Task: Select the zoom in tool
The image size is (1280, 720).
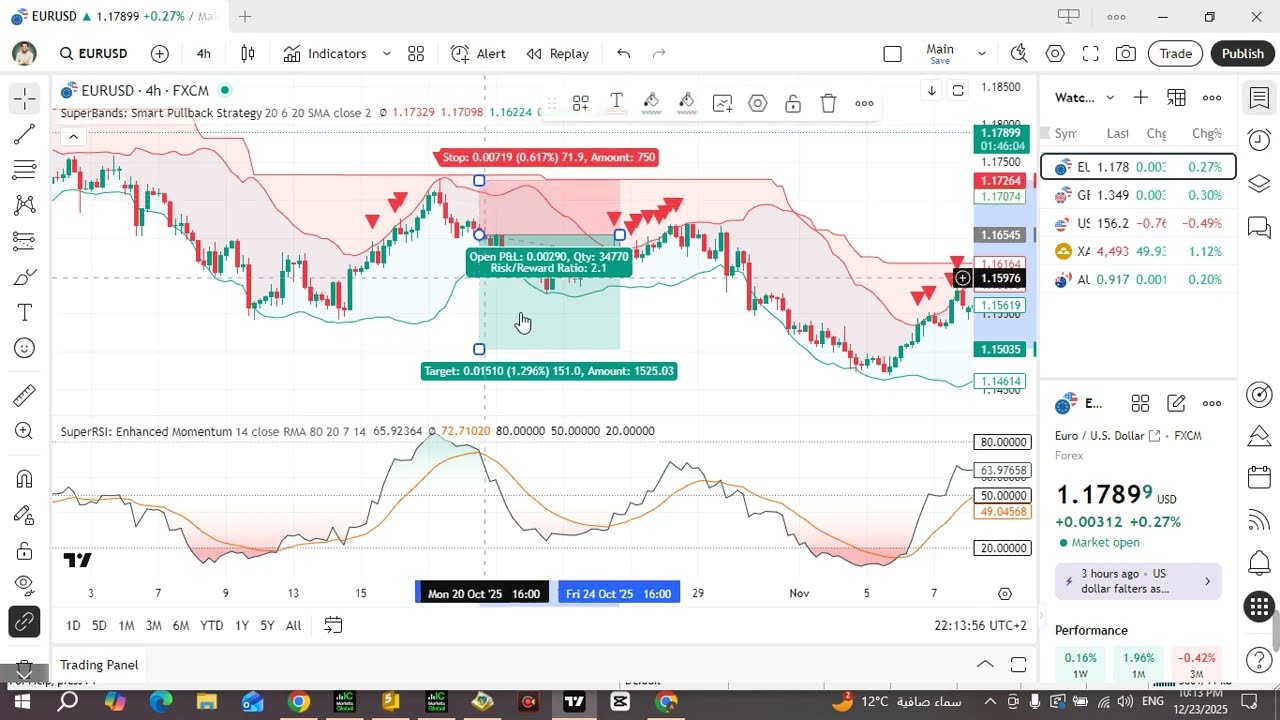Action: click(25, 431)
